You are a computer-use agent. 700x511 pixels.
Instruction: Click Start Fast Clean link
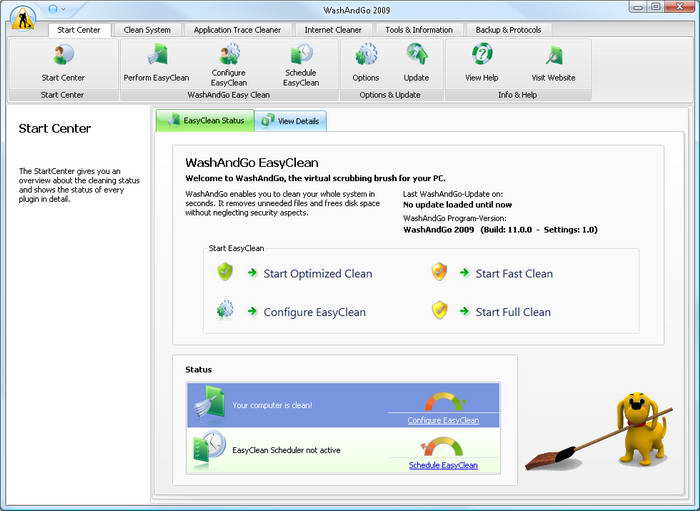(514, 274)
